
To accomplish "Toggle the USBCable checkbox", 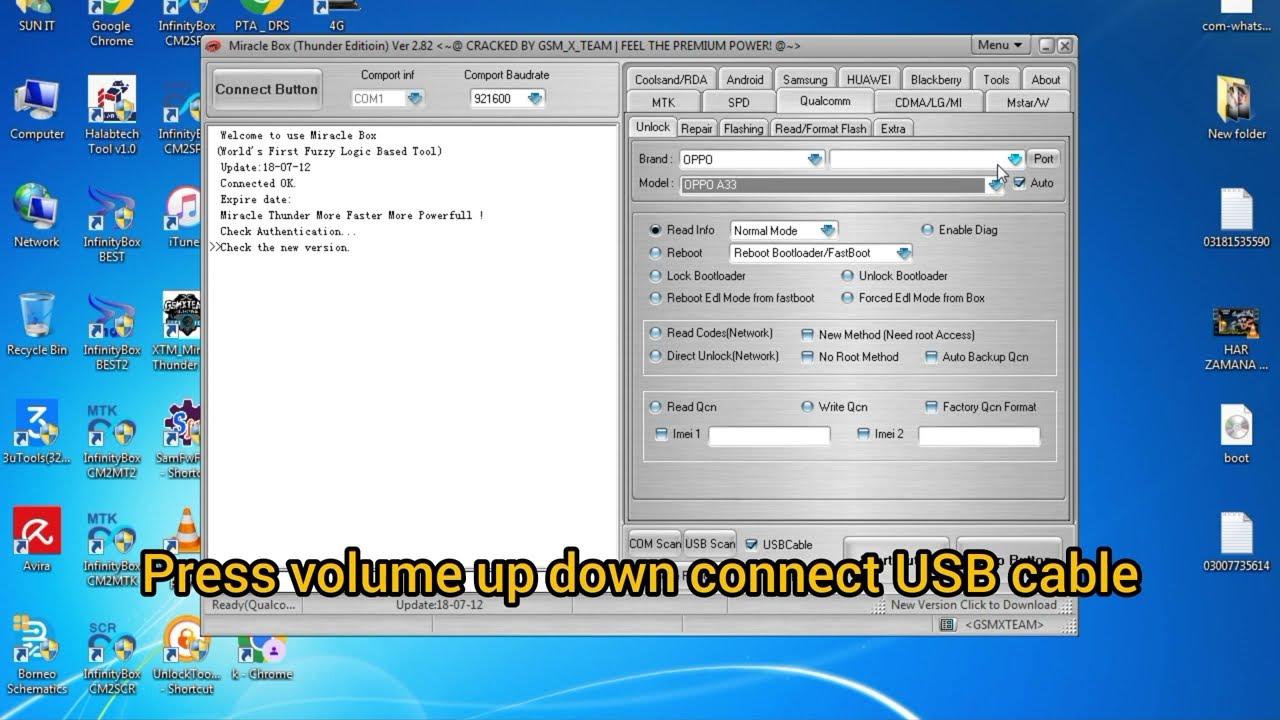I will pyautogui.click(x=752, y=544).
